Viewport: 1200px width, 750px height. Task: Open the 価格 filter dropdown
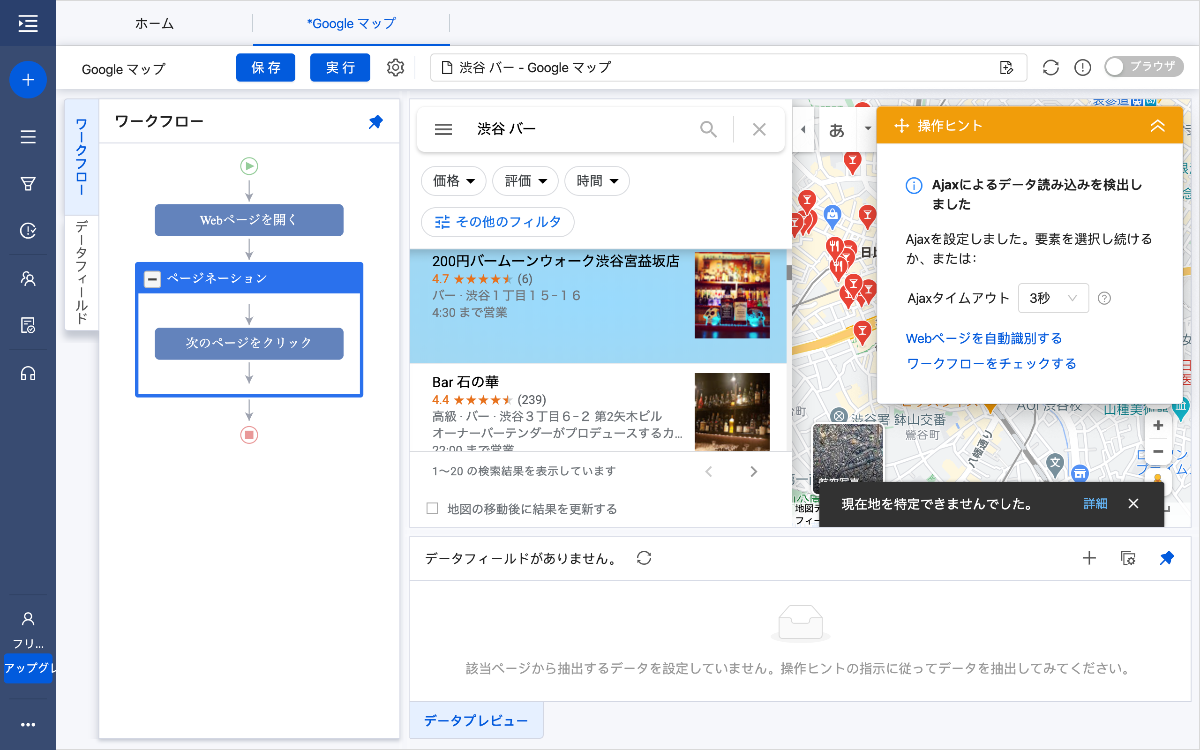pyautogui.click(x=453, y=181)
